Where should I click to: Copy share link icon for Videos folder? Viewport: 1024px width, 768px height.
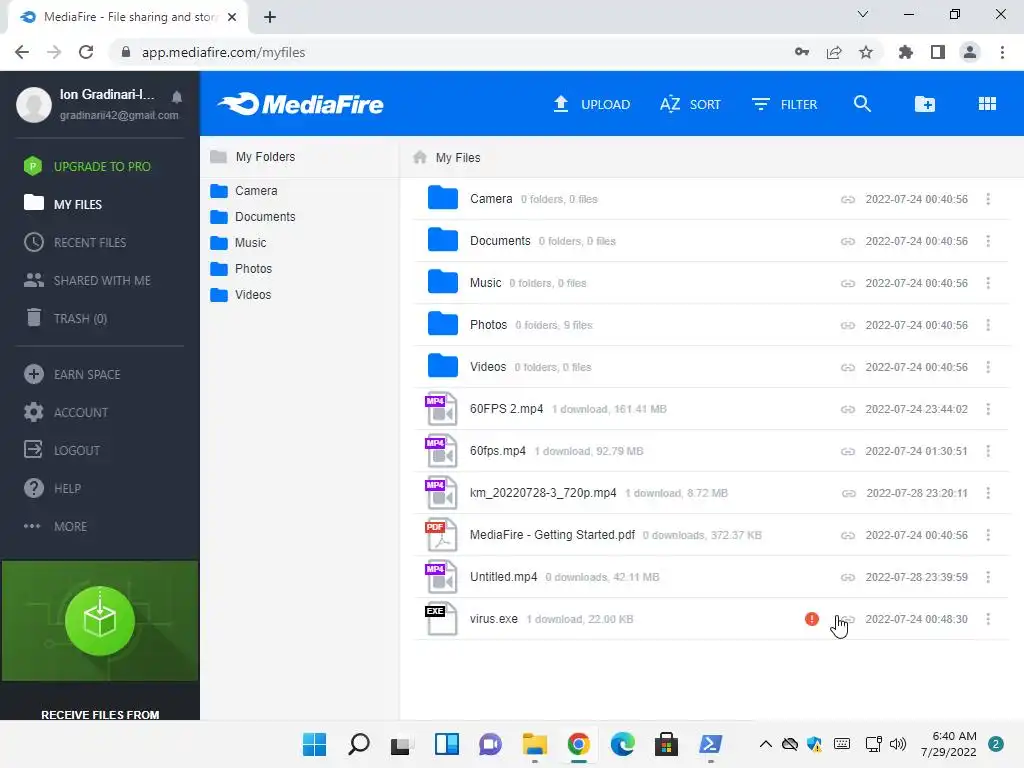[x=848, y=368]
